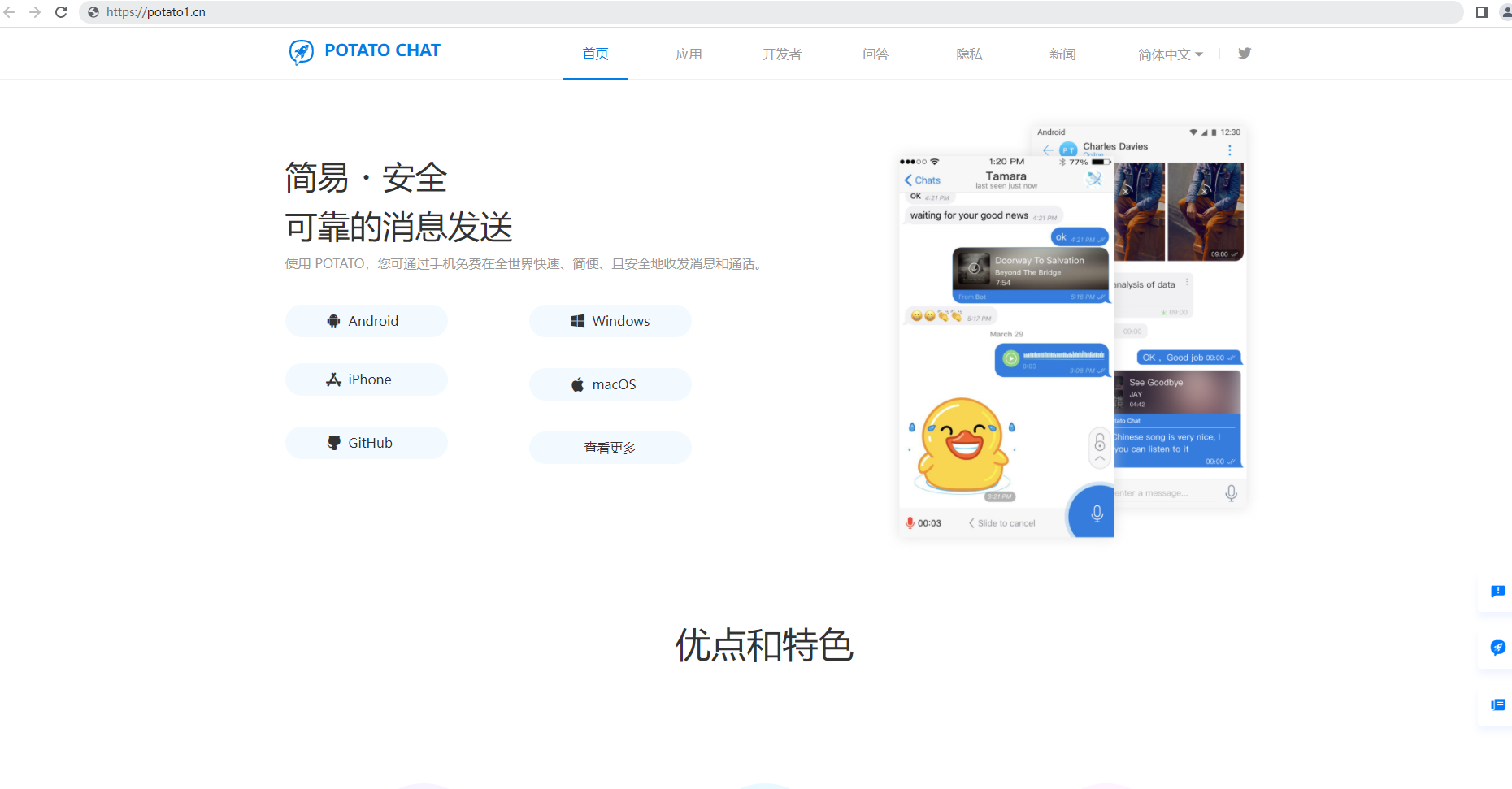The height and width of the screenshot is (789, 1512).
Task: Click the macOS download button
Action: point(610,384)
